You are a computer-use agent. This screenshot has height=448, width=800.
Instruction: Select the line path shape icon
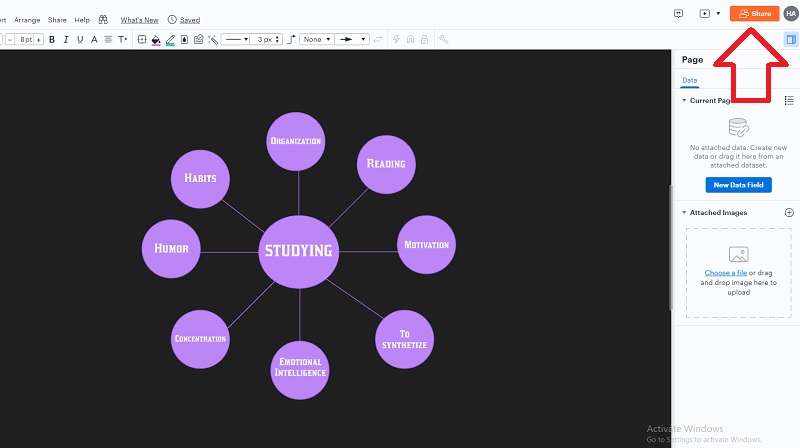[x=291, y=39]
